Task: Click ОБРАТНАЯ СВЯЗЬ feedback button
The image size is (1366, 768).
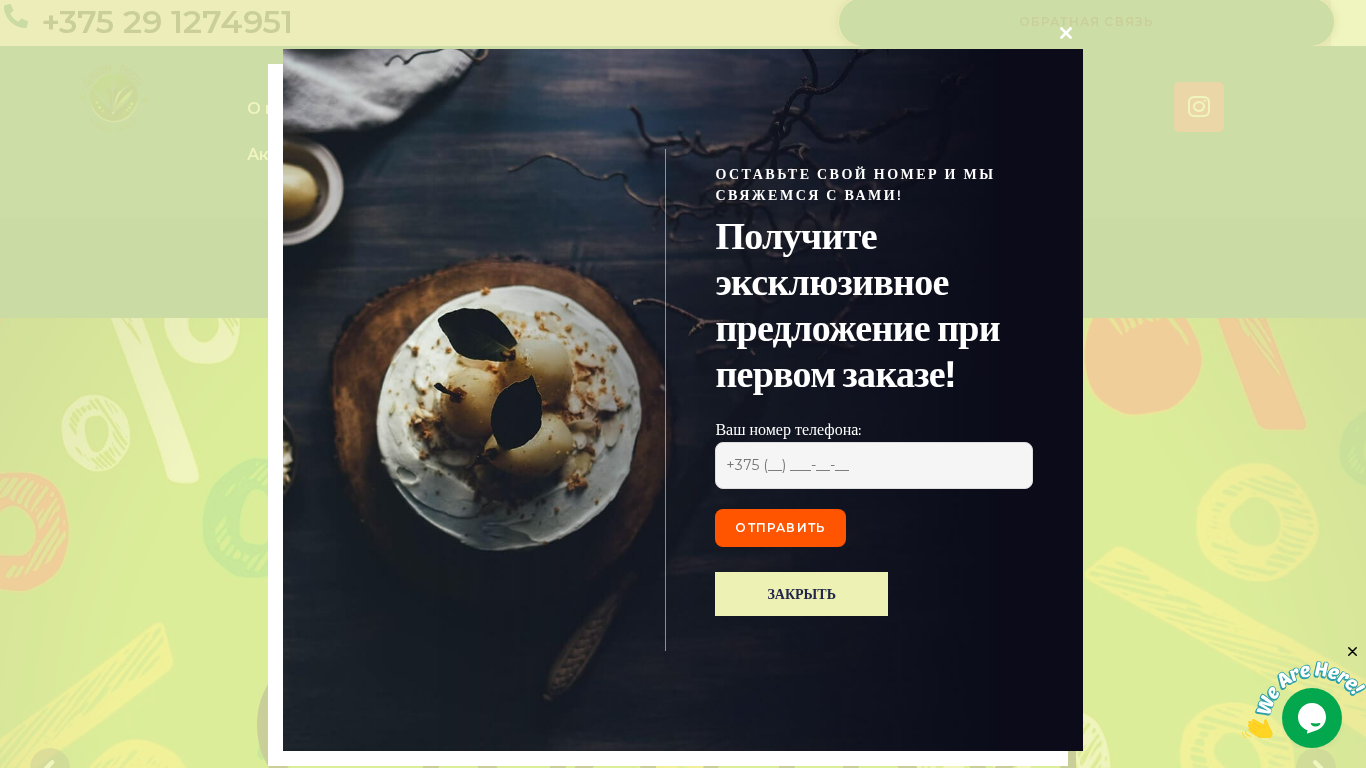Action: point(1086,22)
